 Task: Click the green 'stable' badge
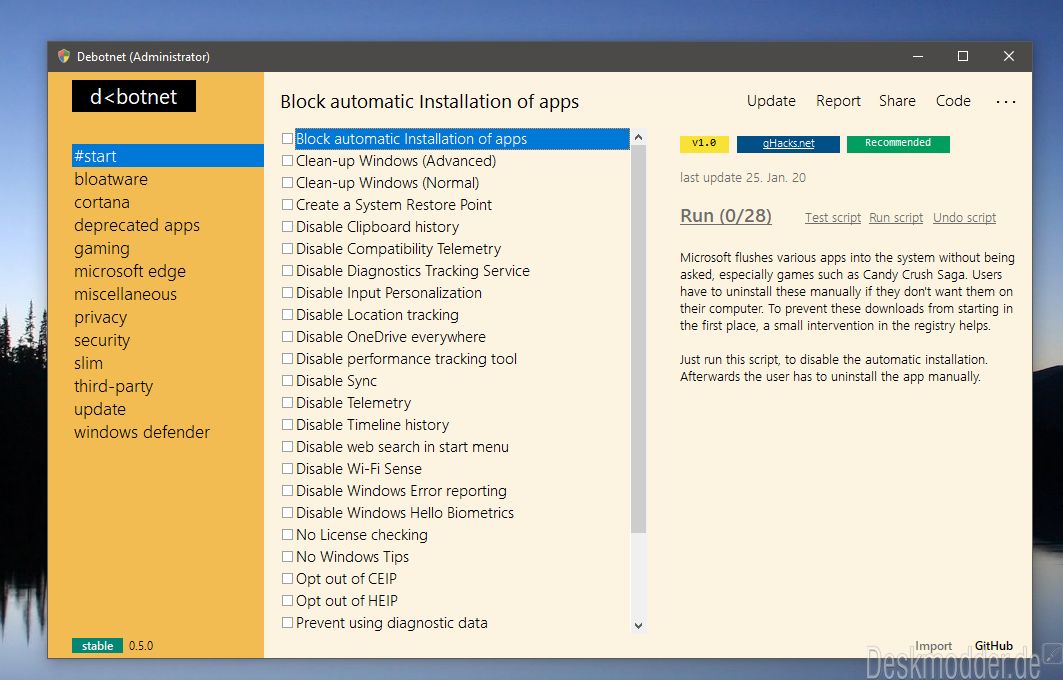[x=97, y=646]
